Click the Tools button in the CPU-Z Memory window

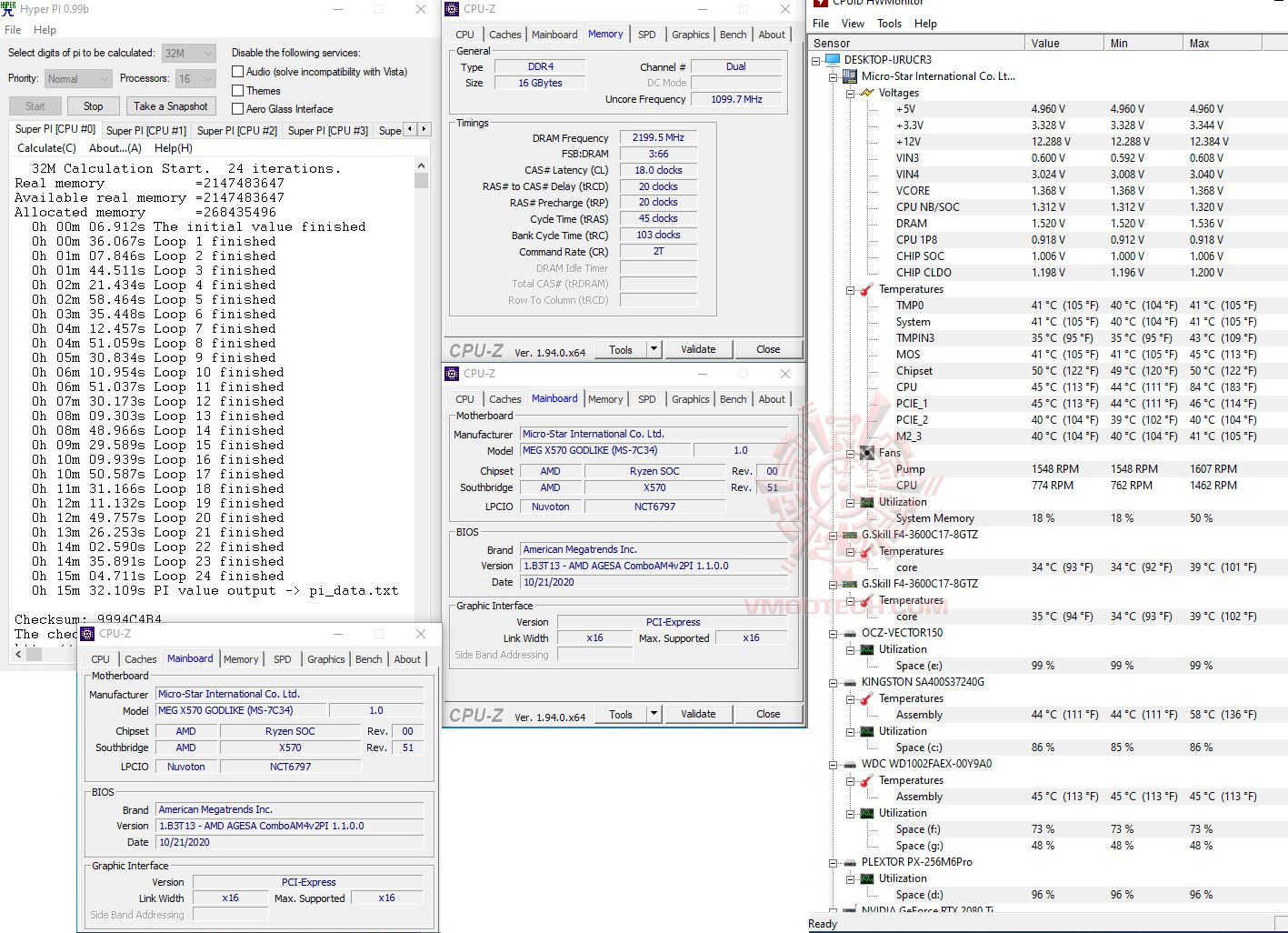621,349
